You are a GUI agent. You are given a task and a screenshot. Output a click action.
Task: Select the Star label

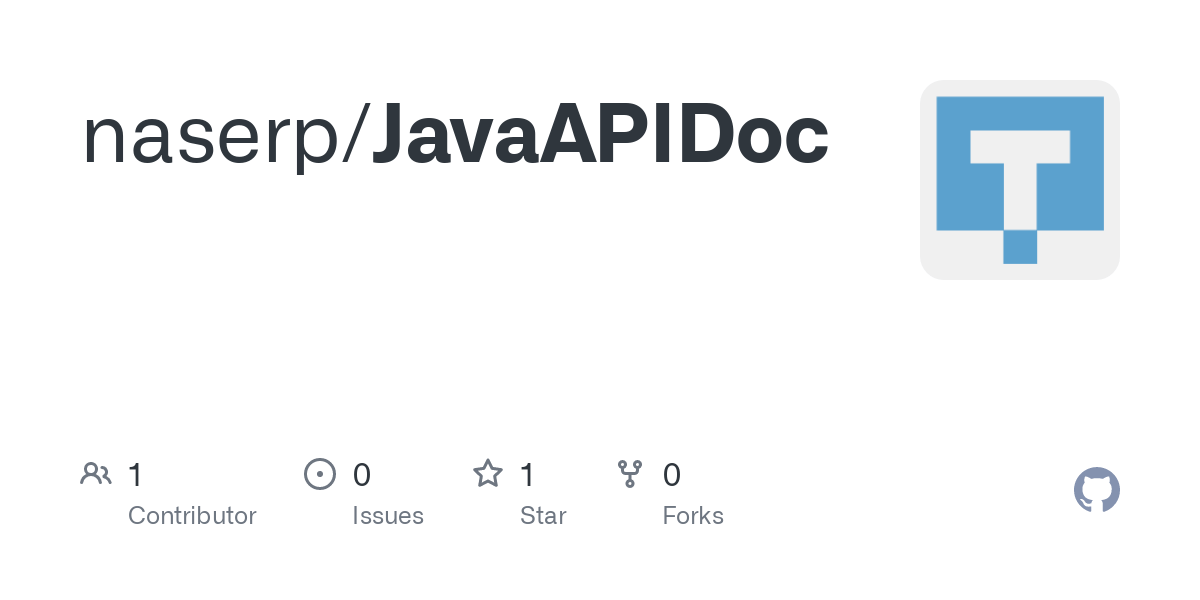[543, 516]
